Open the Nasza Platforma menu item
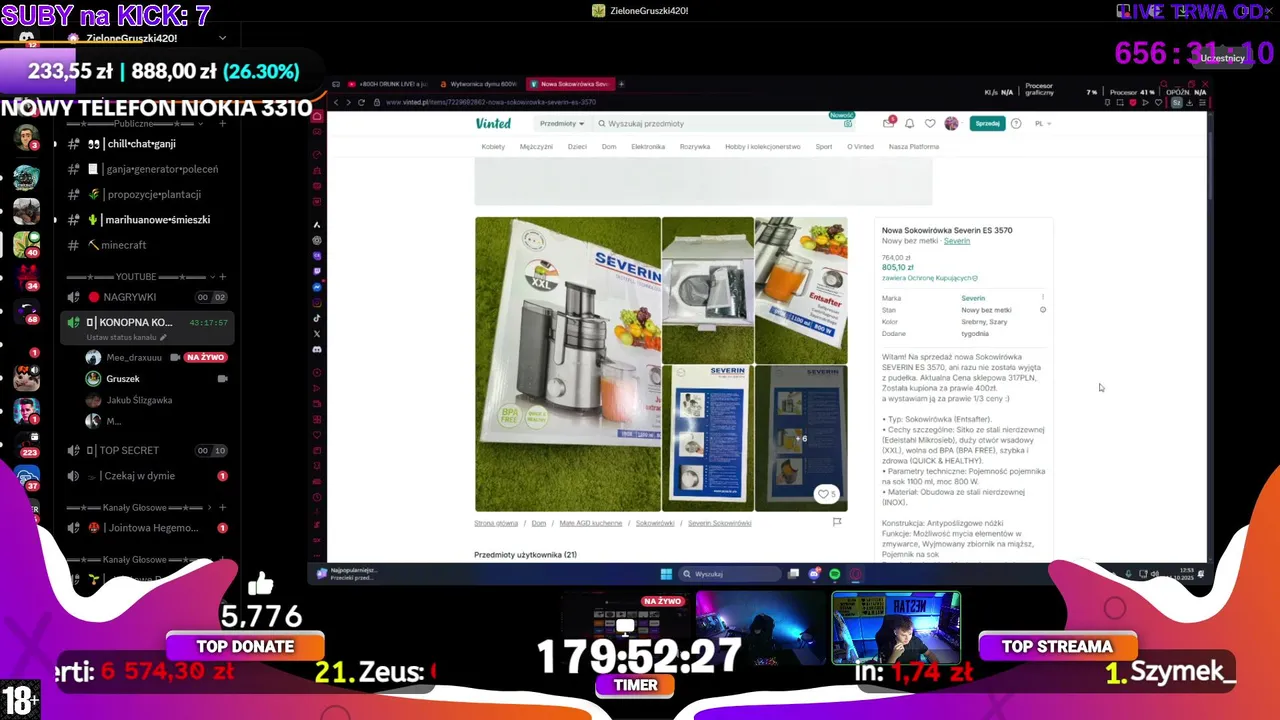Viewport: 1280px width, 720px height. pyautogui.click(x=914, y=146)
